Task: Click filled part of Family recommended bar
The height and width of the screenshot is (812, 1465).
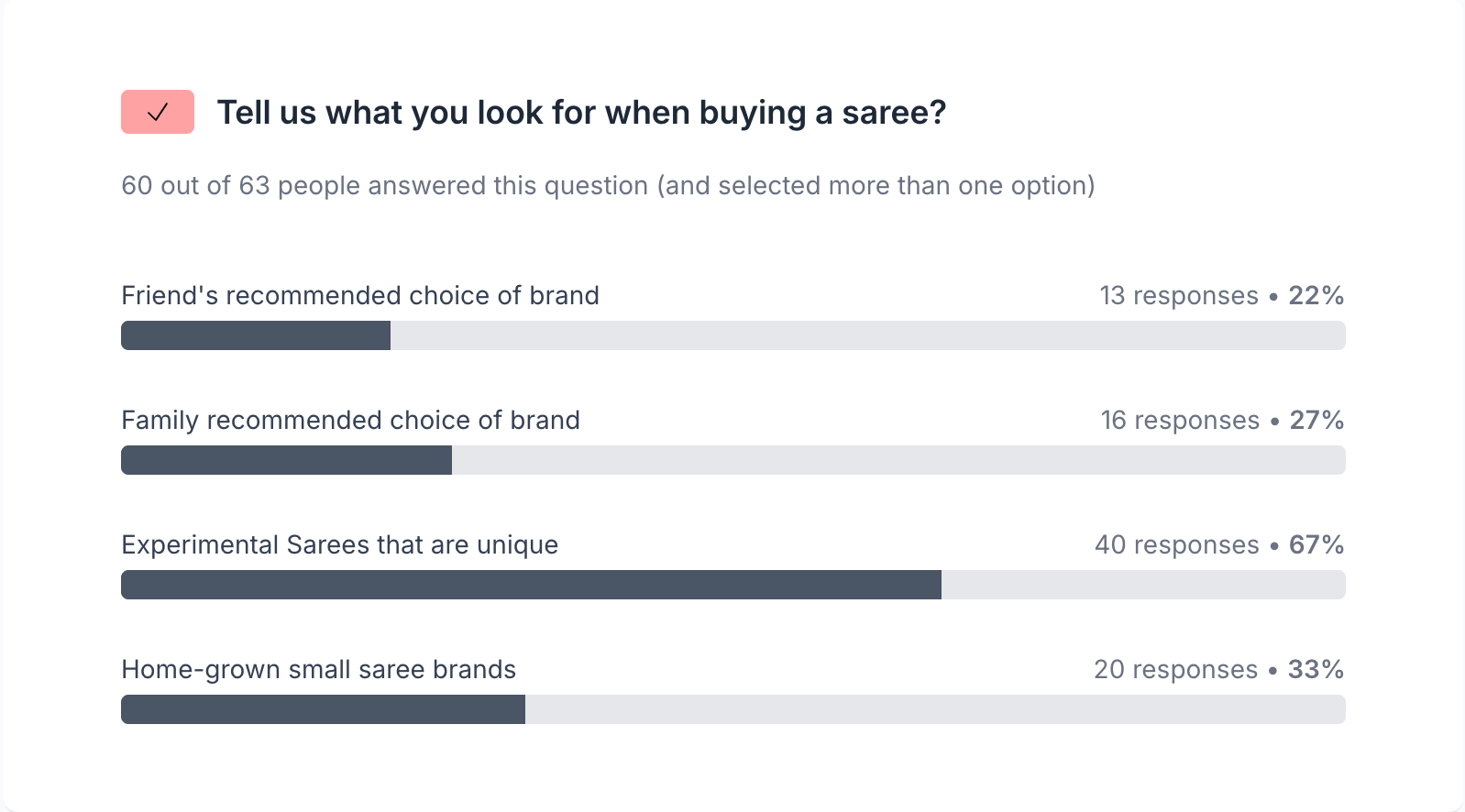Action: 286,460
